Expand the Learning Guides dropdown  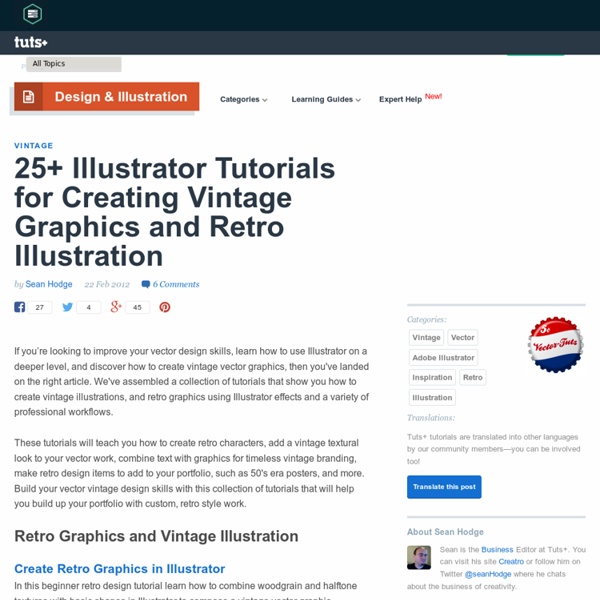326,99
